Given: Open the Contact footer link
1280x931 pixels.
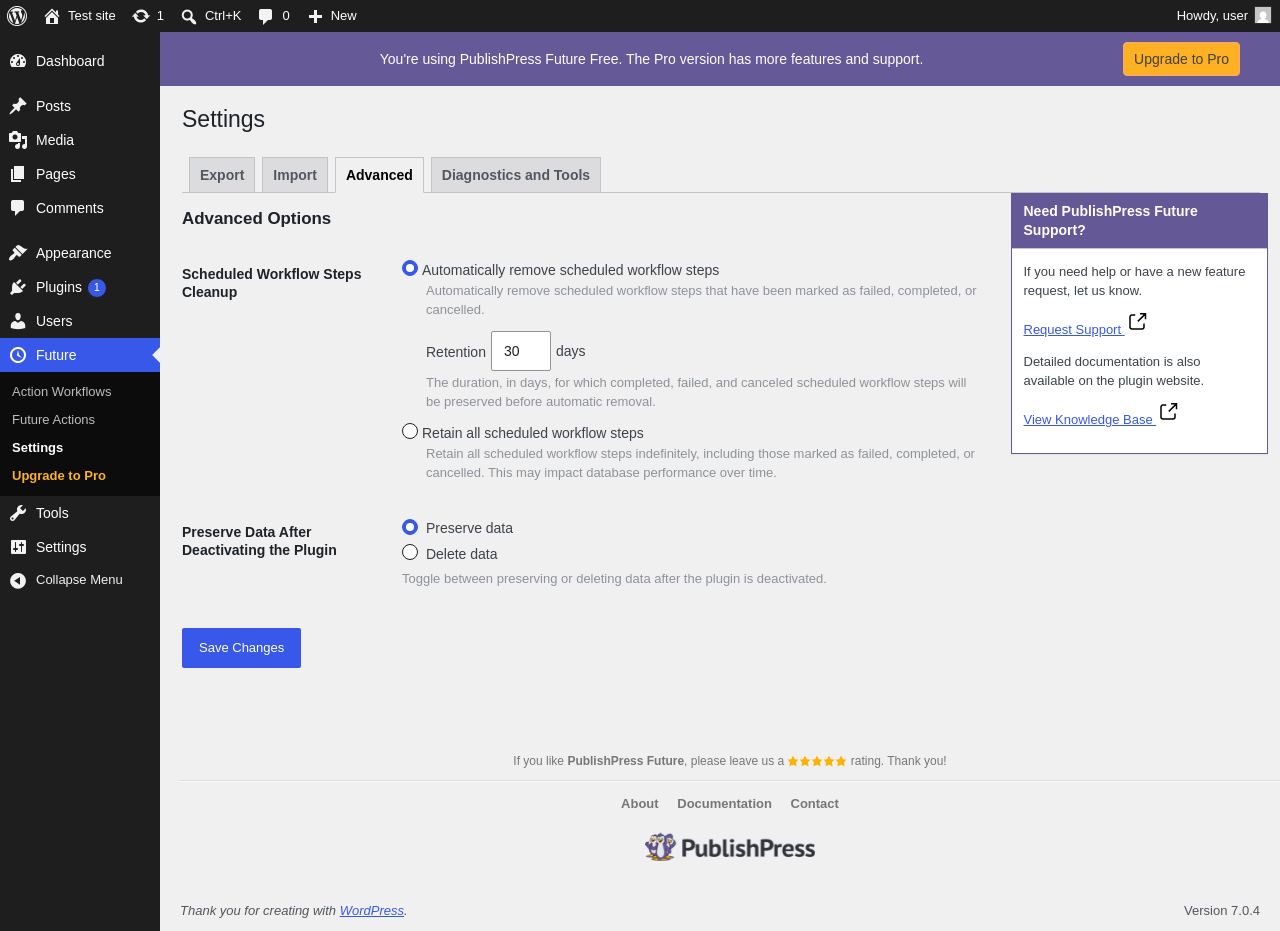Looking at the screenshot, I should [x=815, y=803].
